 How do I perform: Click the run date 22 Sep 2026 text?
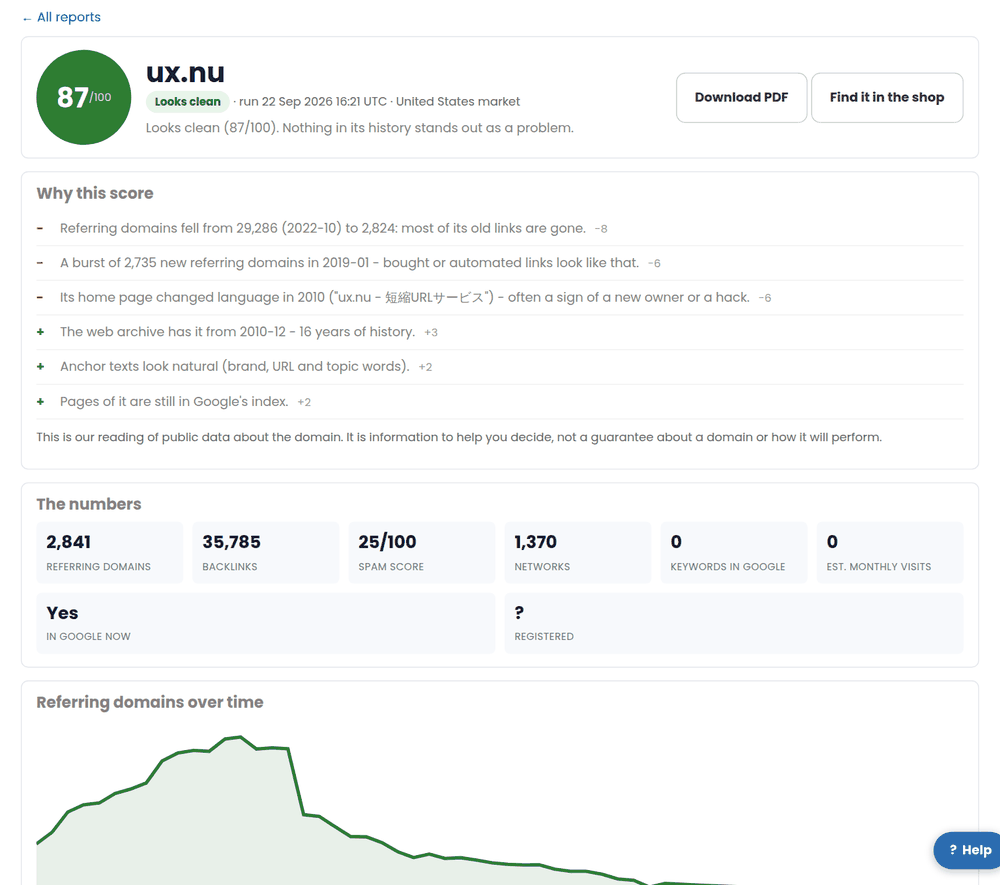click(x=312, y=101)
